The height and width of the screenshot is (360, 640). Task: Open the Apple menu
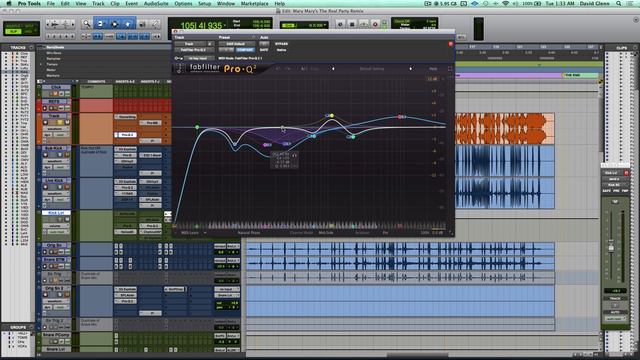9,3
